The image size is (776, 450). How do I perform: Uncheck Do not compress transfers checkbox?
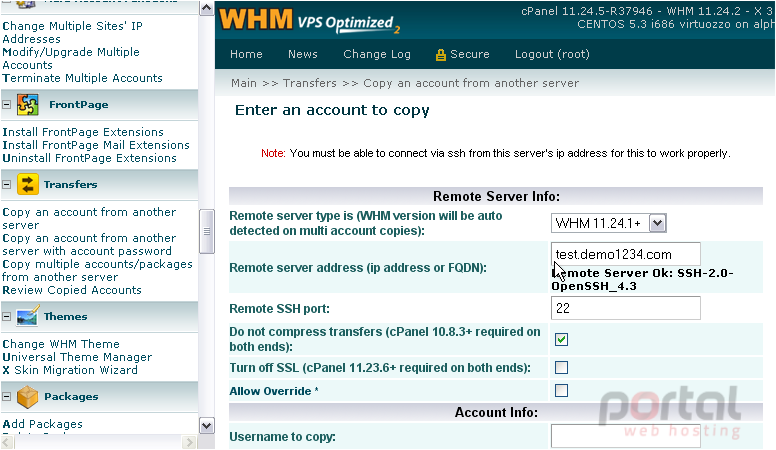coord(561,340)
